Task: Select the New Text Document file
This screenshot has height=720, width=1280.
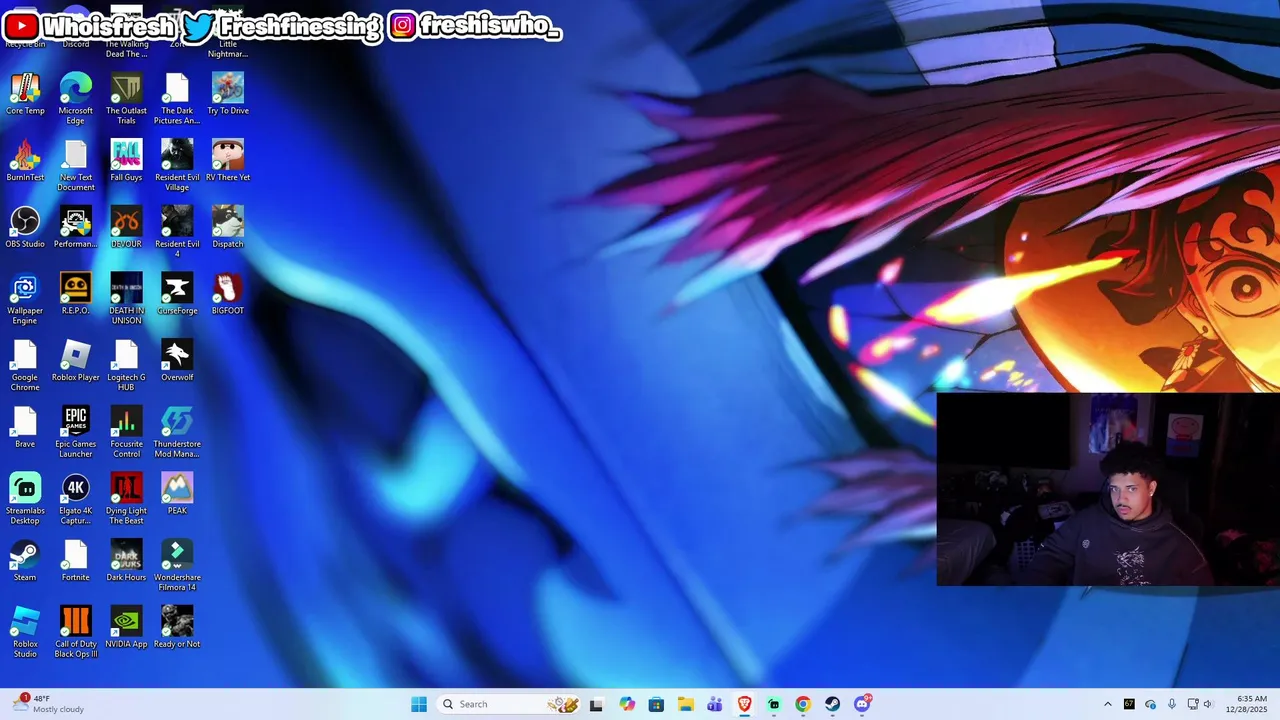Action: (x=76, y=166)
